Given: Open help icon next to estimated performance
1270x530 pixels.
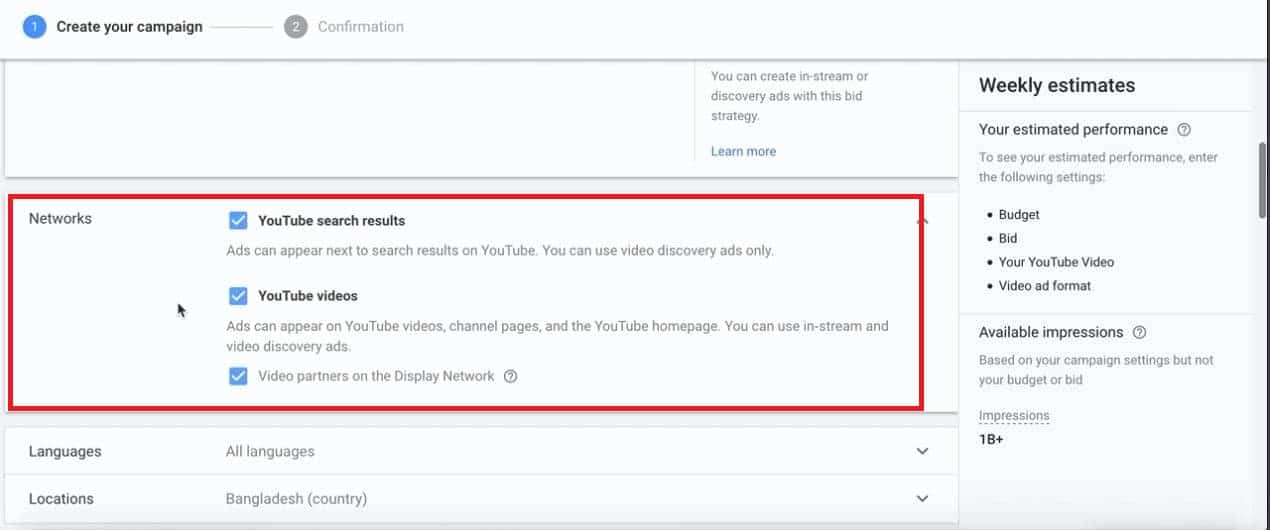Looking at the screenshot, I should click(x=1184, y=130).
